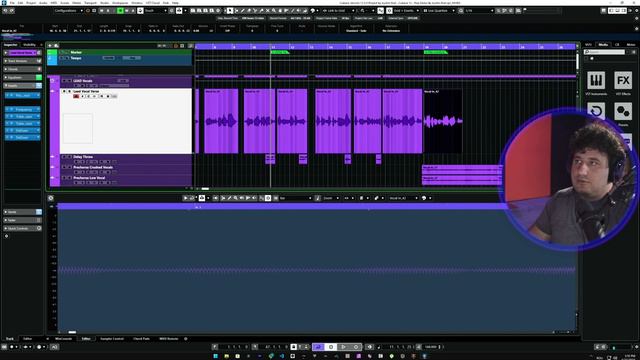Open the Use Quantize dropdown
The width and height of the screenshot is (640, 360).
pyautogui.click(x=439, y=11)
